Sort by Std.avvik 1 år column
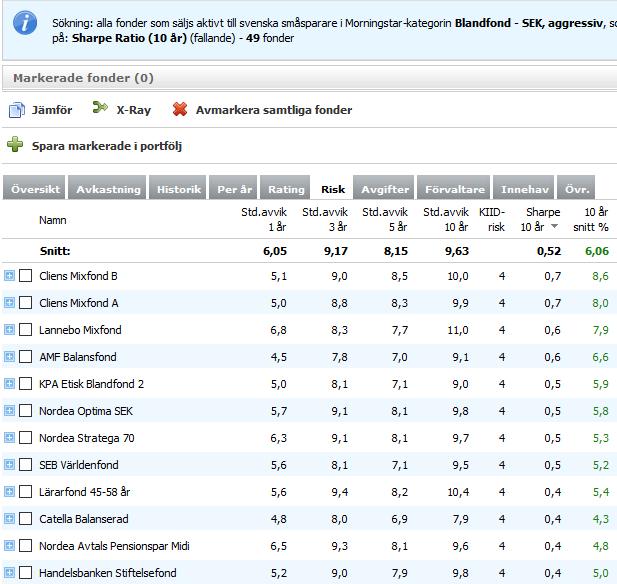This screenshot has width=617, height=584. coord(264,219)
